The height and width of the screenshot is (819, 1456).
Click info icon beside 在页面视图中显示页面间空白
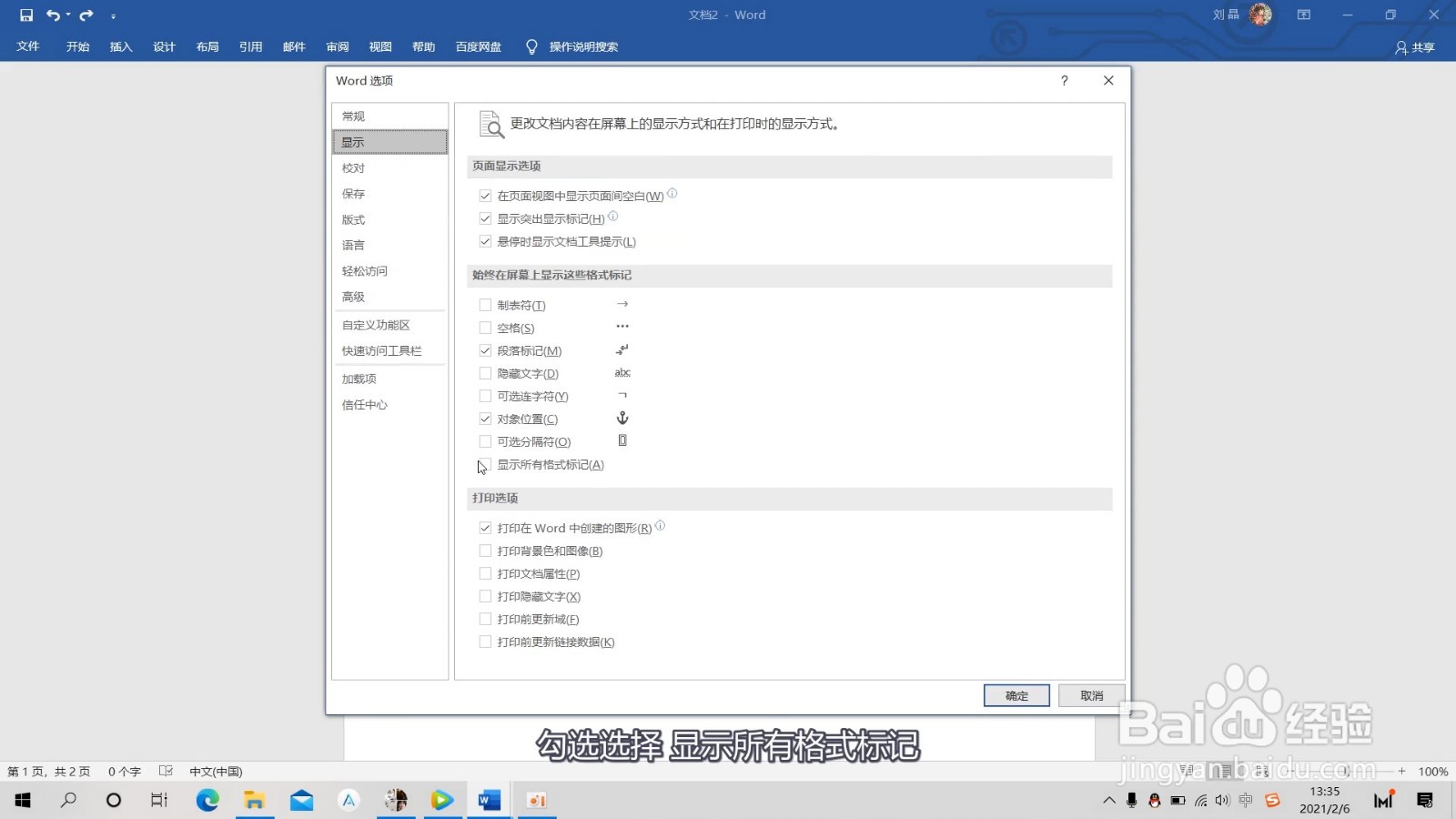[672, 193]
